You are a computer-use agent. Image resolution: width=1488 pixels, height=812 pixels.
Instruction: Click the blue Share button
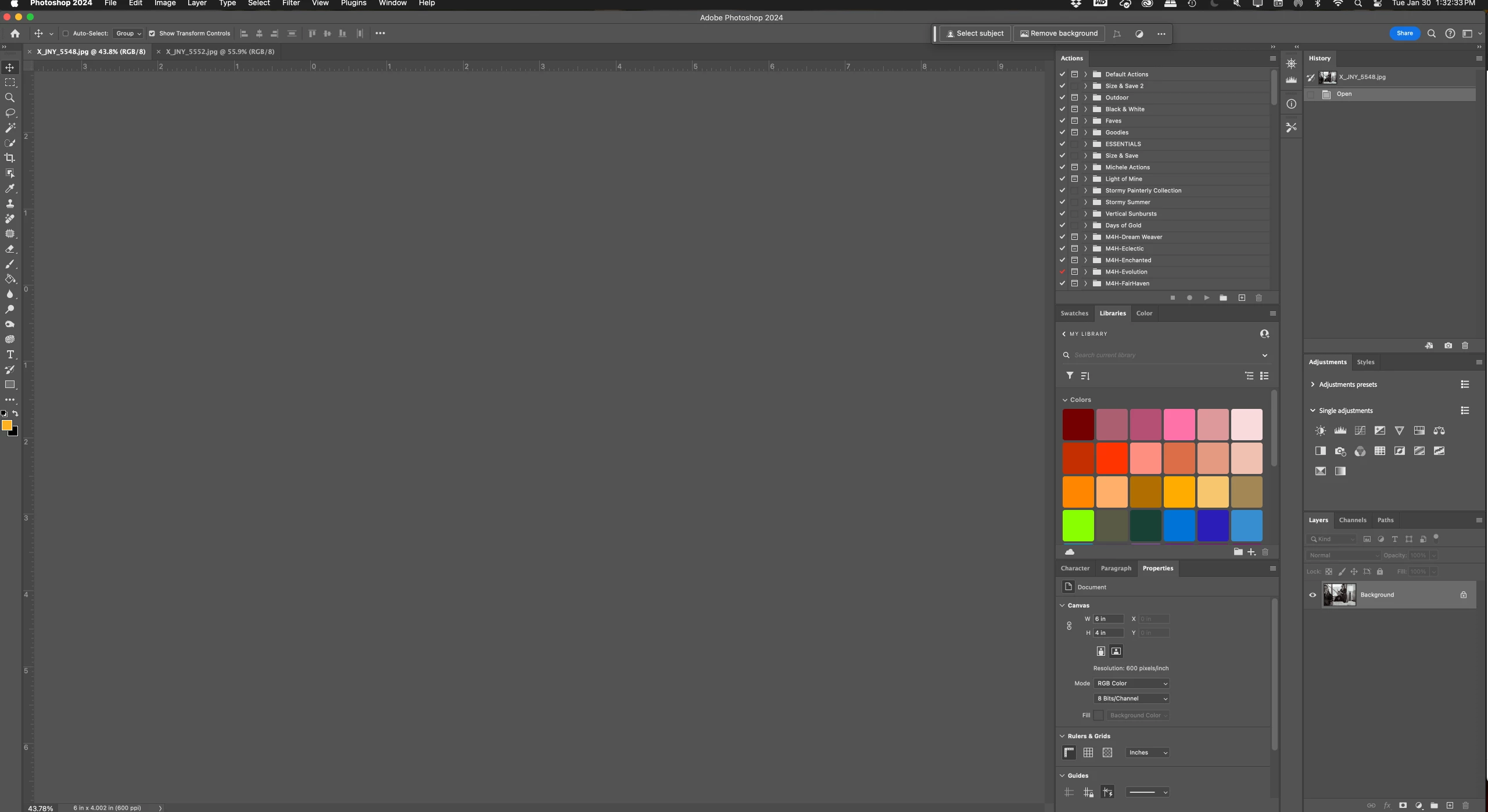[x=1404, y=34]
